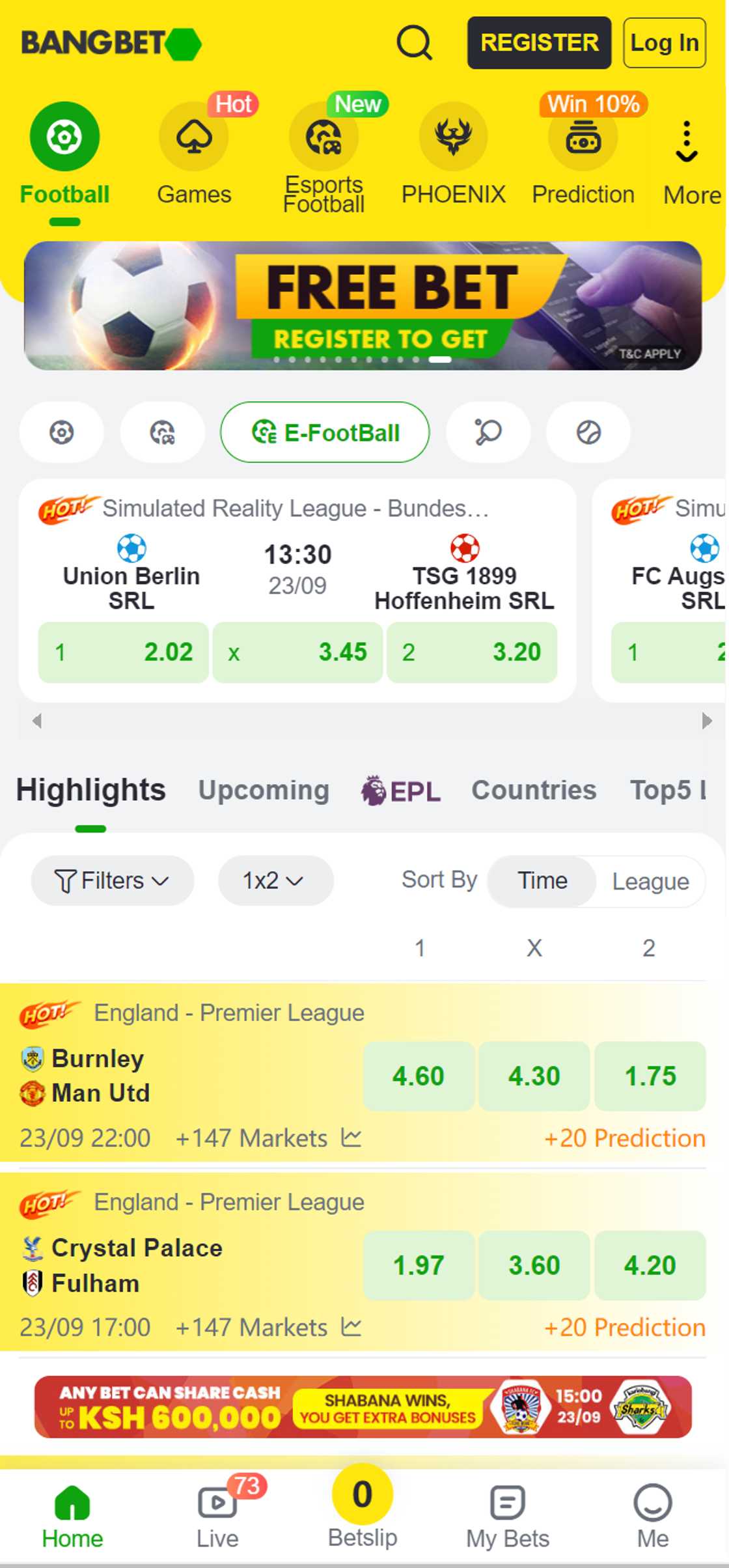
Task: Open the Prediction cash icon
Action: (583, 137)
